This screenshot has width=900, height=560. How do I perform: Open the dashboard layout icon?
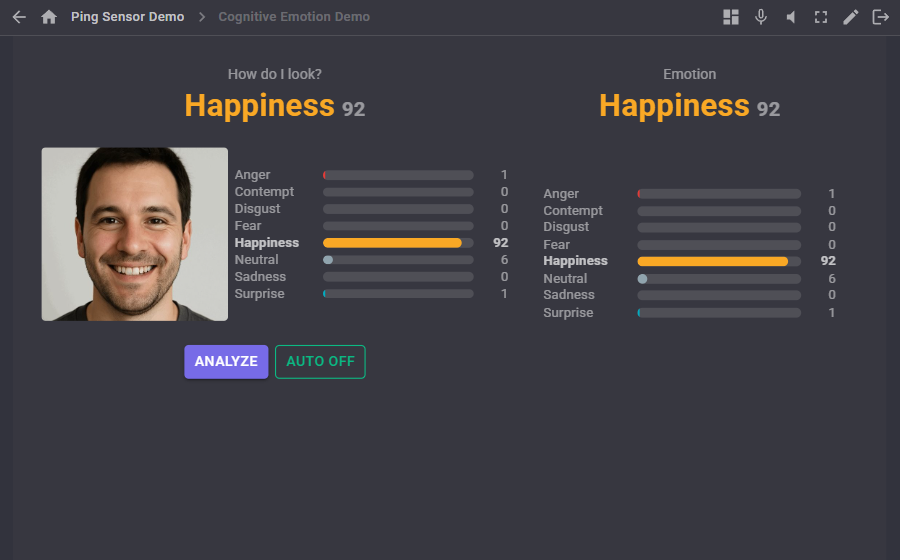731,17
